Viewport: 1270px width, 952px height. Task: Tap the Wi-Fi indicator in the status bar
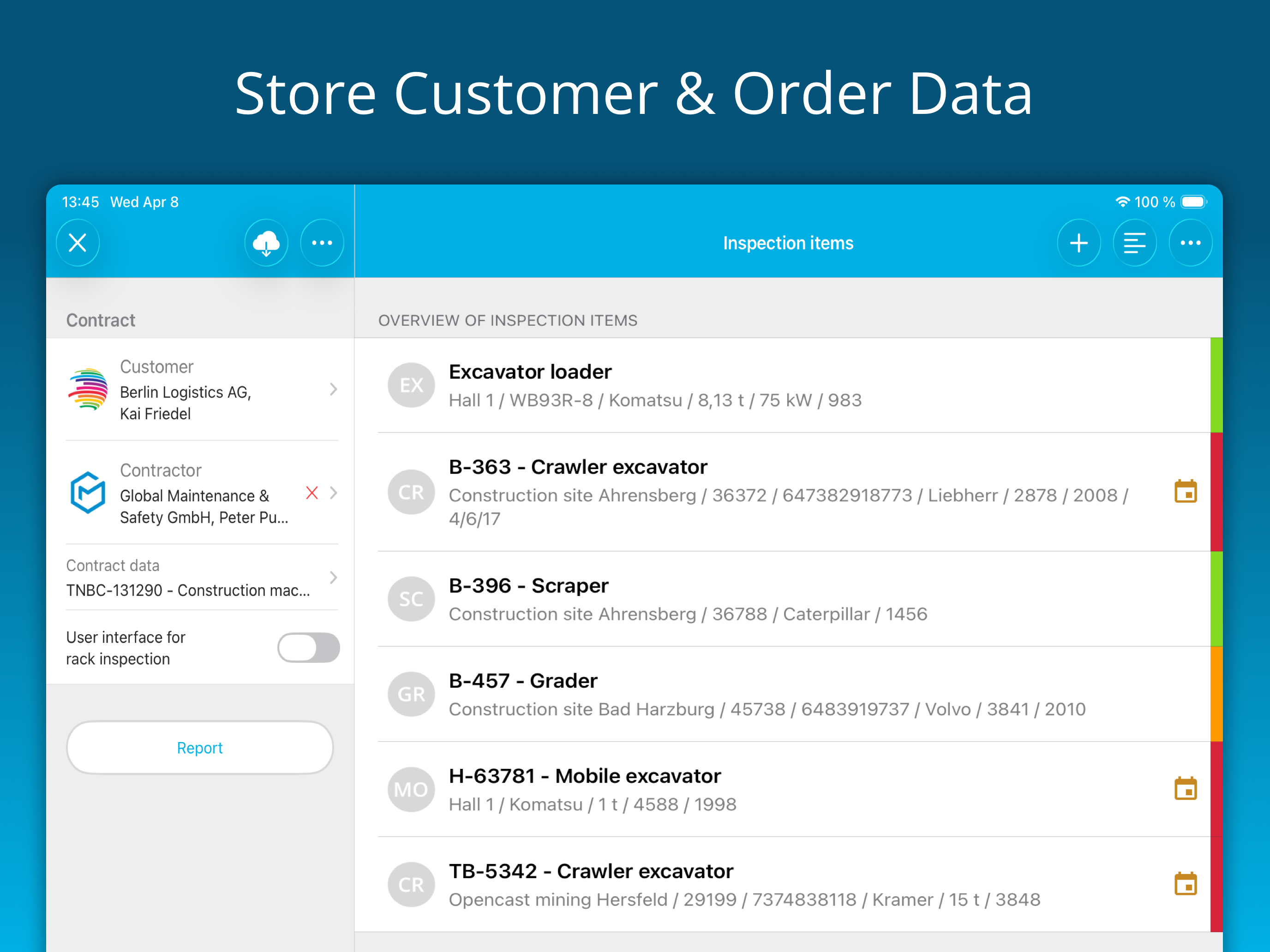tap(1122, 202)
